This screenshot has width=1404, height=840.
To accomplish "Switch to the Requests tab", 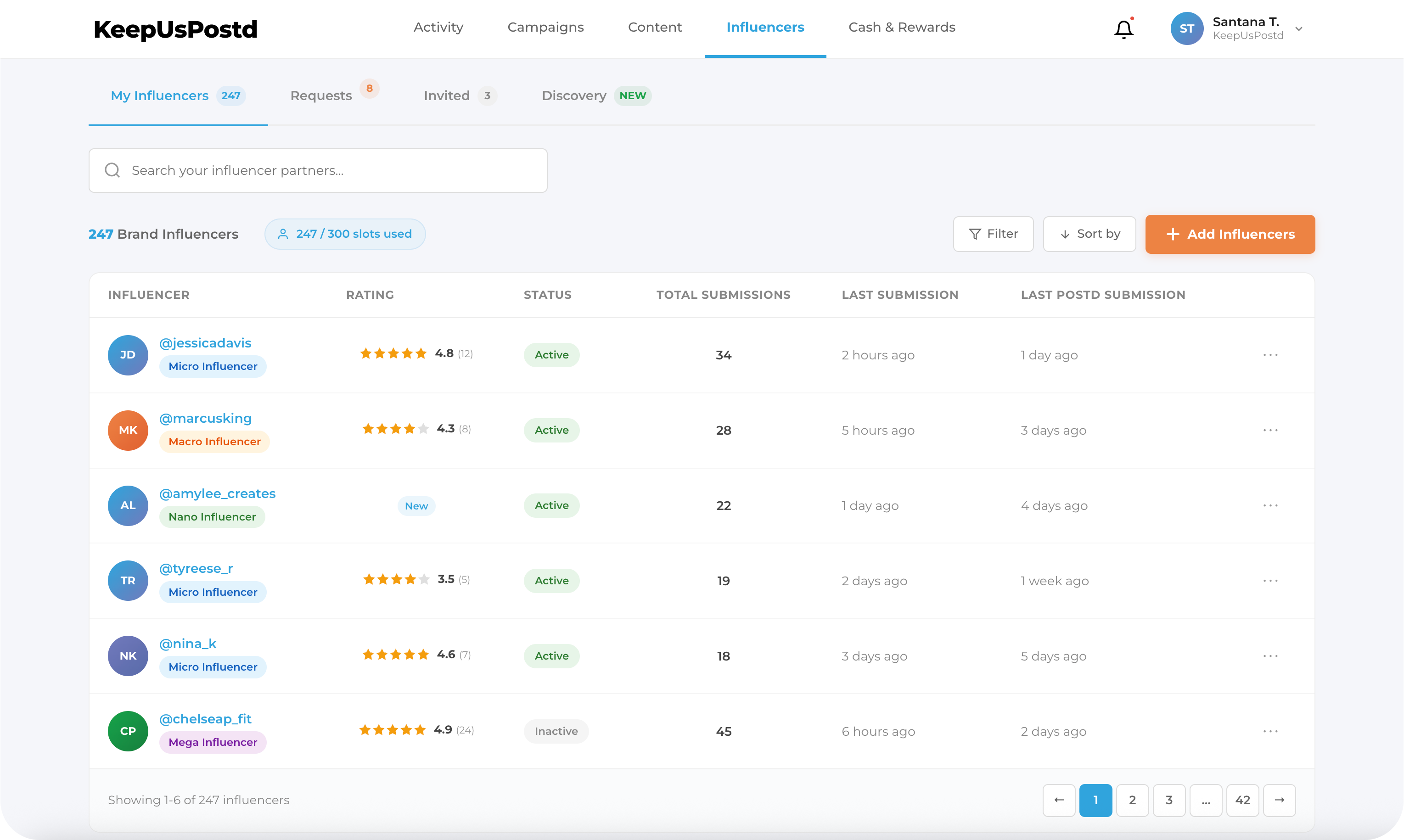I will pyautogui.click(x=321, y=95).
